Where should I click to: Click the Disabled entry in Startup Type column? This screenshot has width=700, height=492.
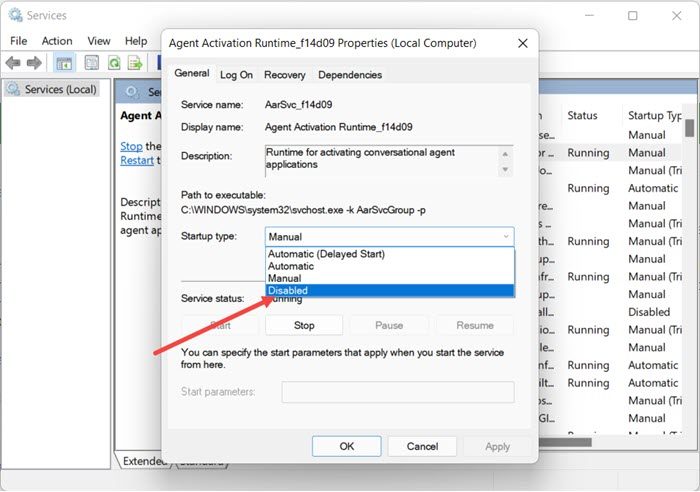coord(649,312)
